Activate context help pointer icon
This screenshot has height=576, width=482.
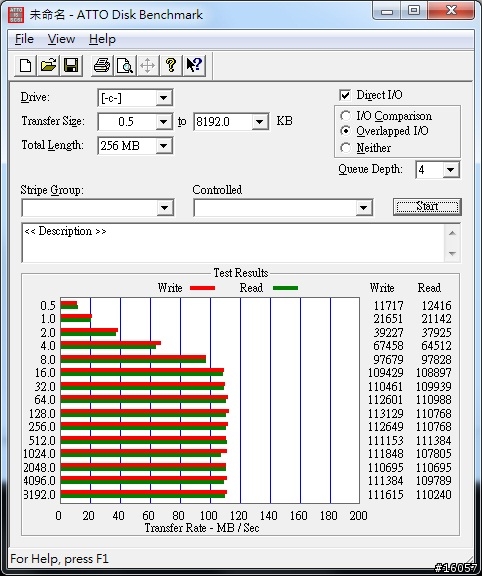(x=194, y=66)
